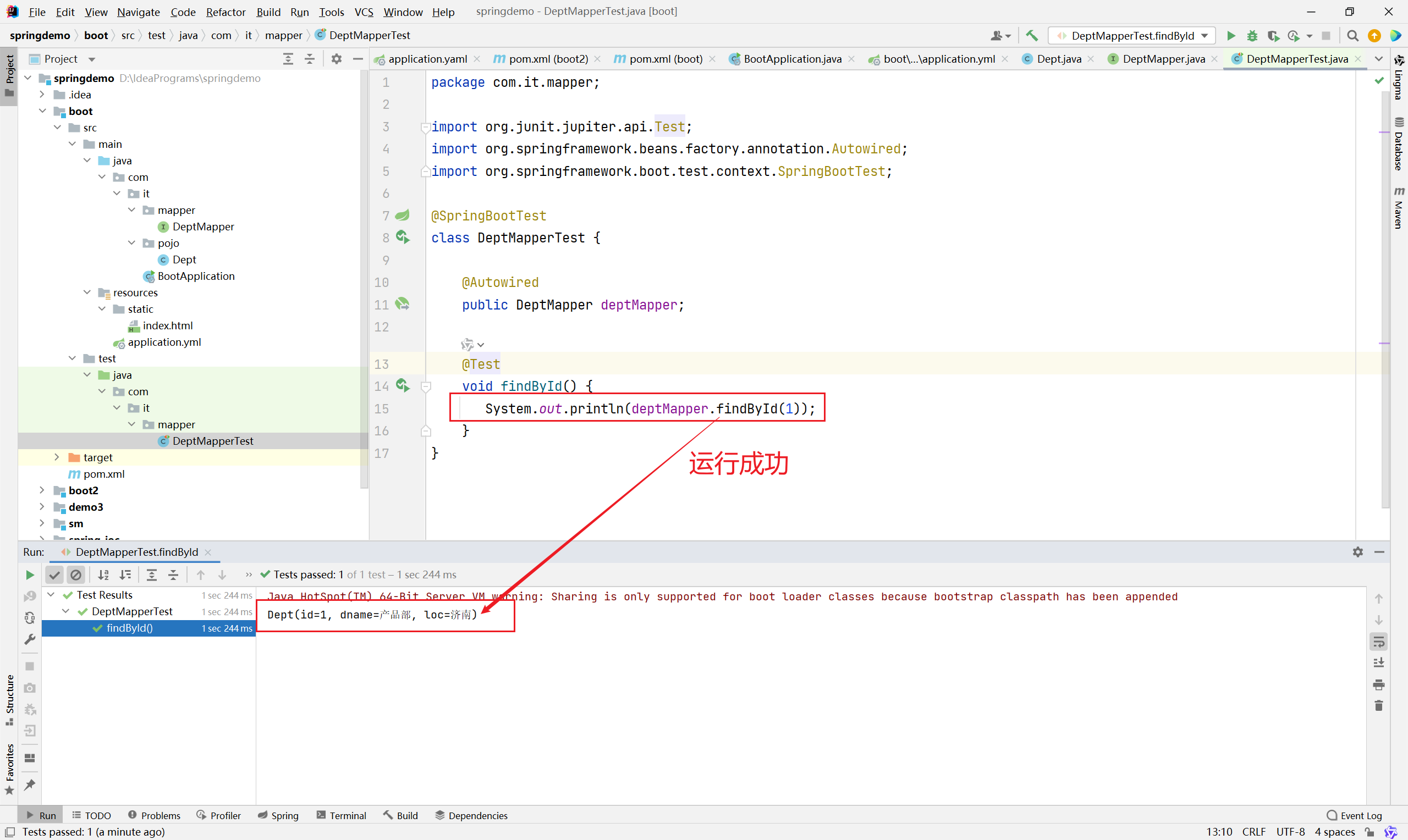The height and width of the screenshot is (840, 1408).
Task: Collapse the resources folder in the project tree
Action: 86,292
